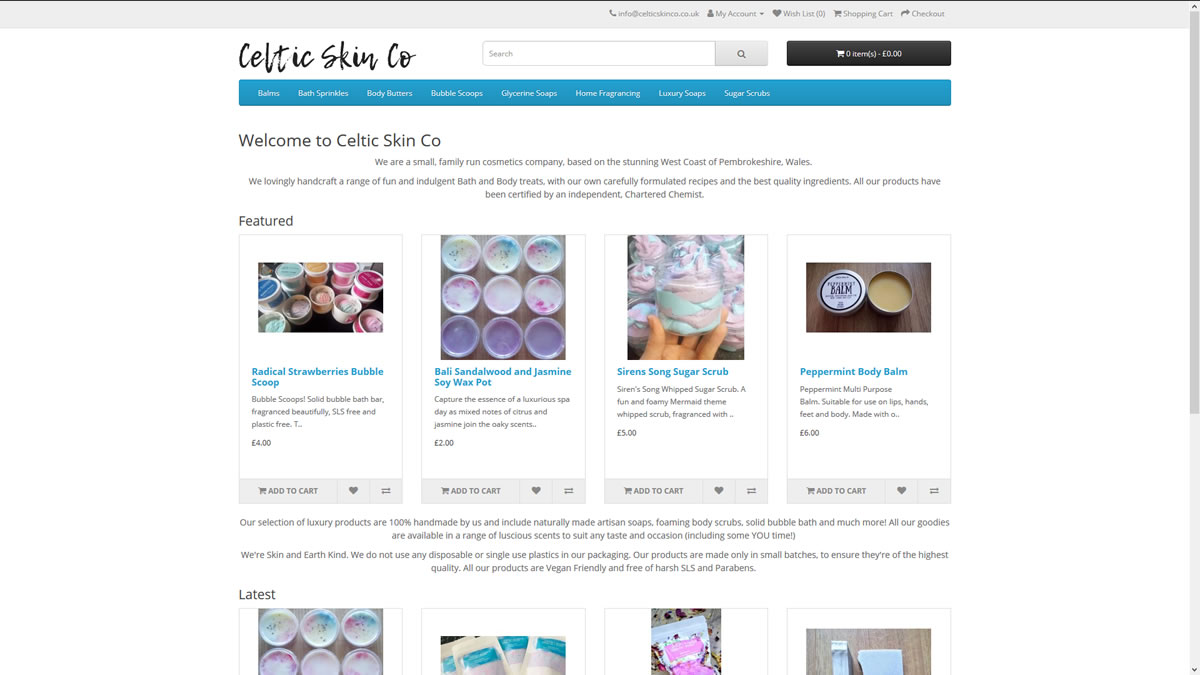Add Sirens Song Sugar Scrub to cart
The width and height of the screenshot is (1200, 675).
(x=654, y=491)
